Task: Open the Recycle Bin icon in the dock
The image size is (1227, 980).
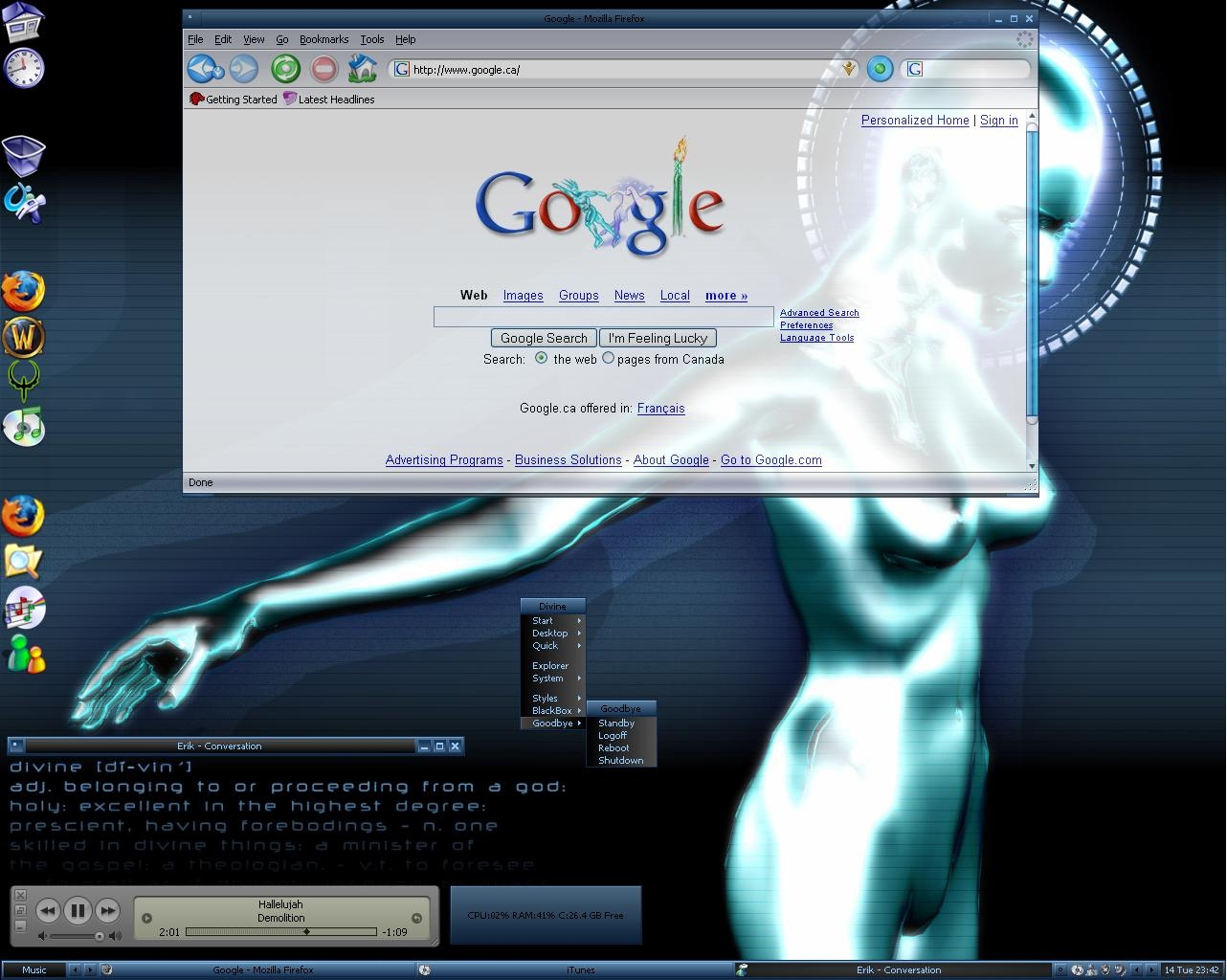Action: (x=24, y=156)
